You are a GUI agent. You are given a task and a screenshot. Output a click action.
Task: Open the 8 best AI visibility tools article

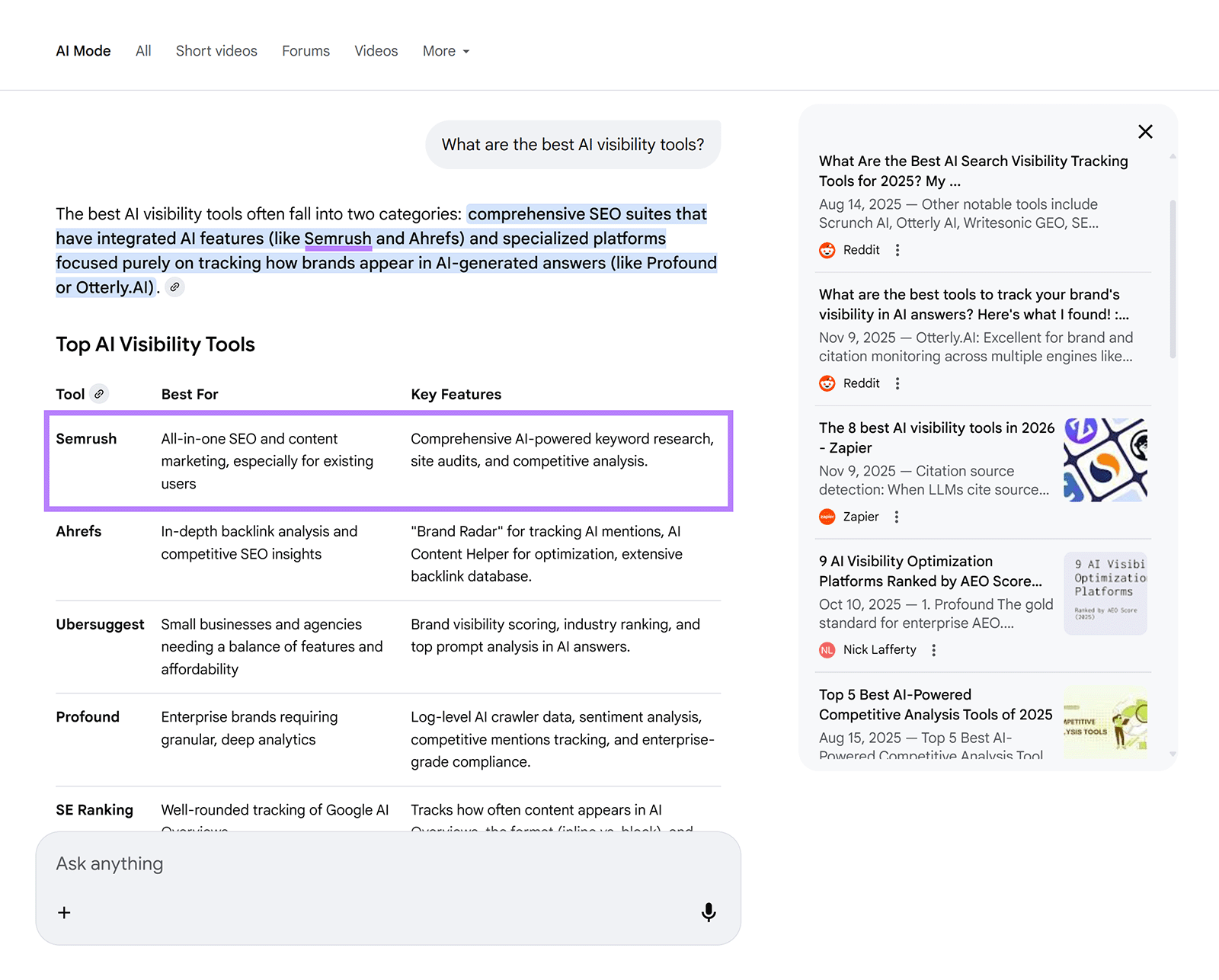tap(936, 437)
